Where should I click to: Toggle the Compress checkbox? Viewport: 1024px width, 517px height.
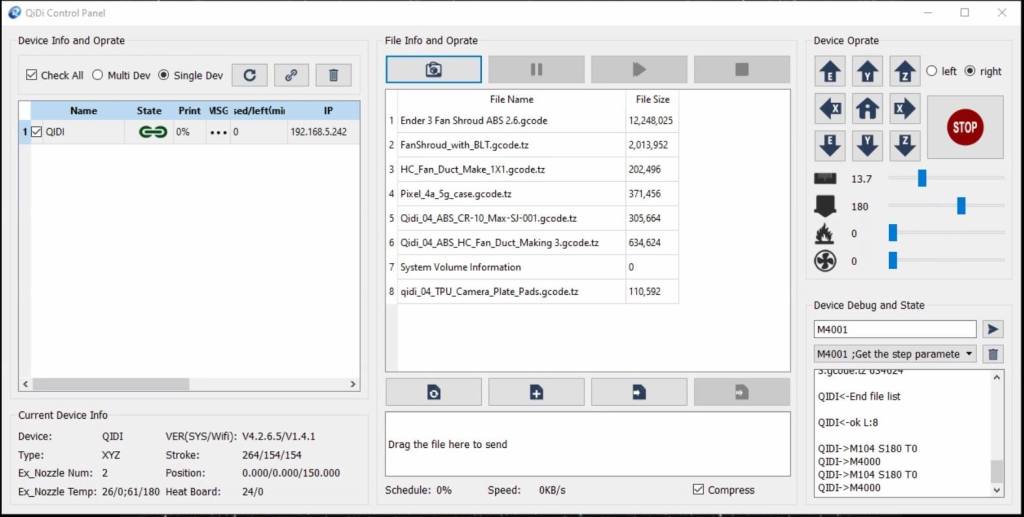click(x=698, y=490)
